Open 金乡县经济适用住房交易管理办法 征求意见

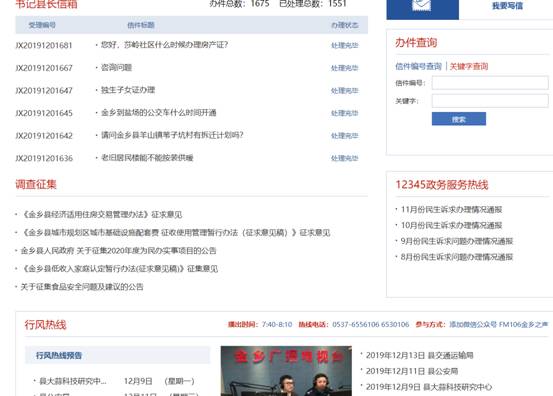pyautogui.click(x=101, y=214)
